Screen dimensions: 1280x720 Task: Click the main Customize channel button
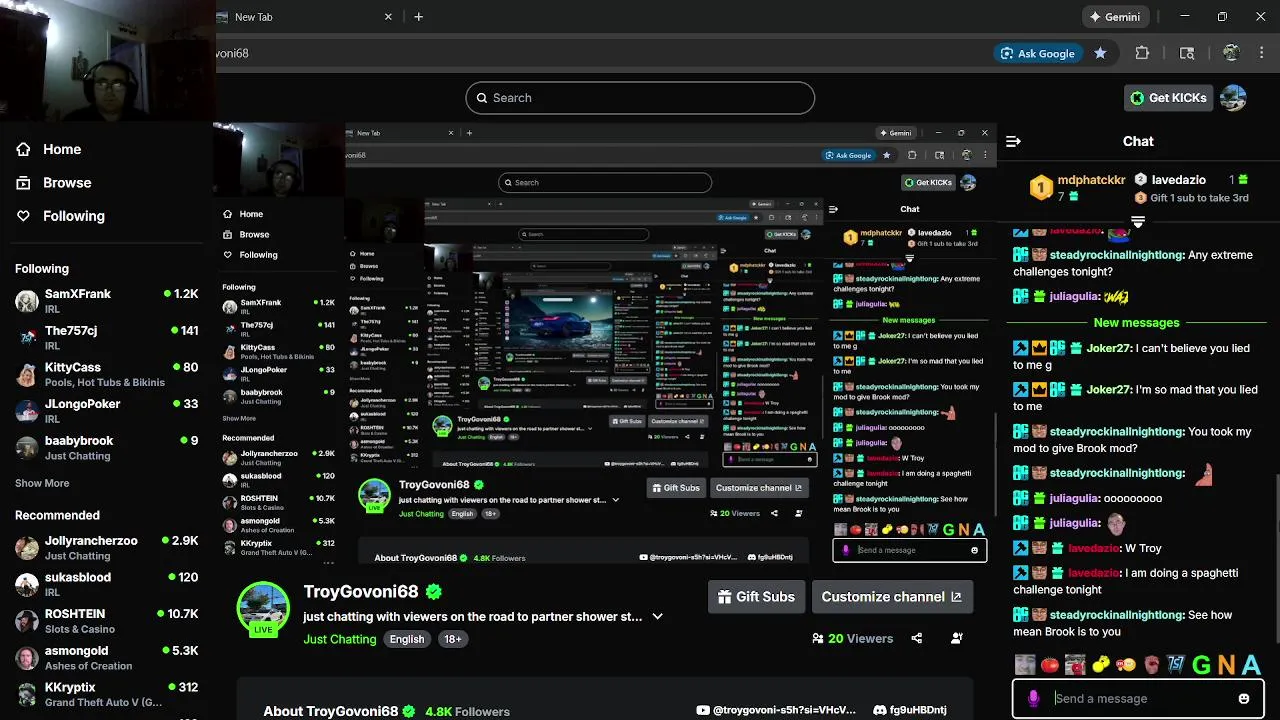892,597
